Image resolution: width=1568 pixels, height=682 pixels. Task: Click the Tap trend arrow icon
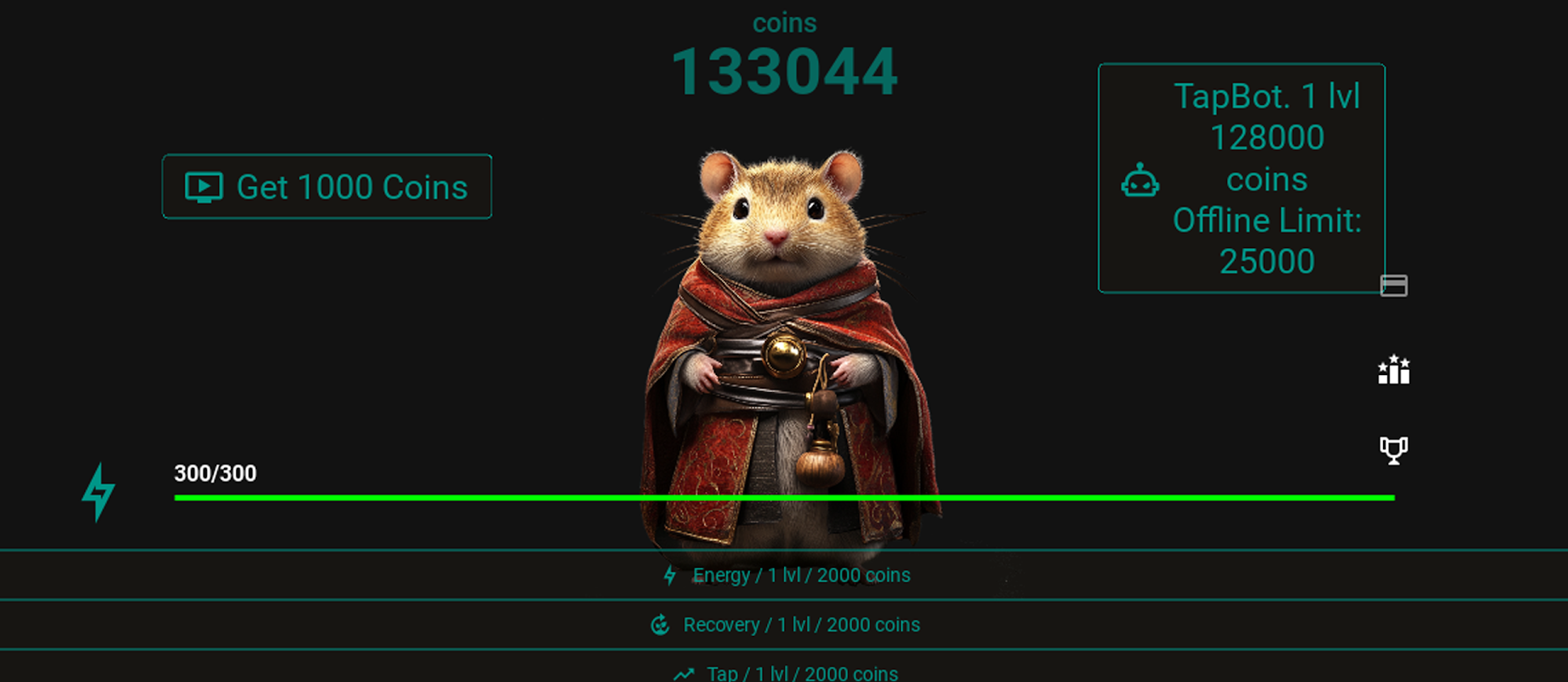coord(683,673)
